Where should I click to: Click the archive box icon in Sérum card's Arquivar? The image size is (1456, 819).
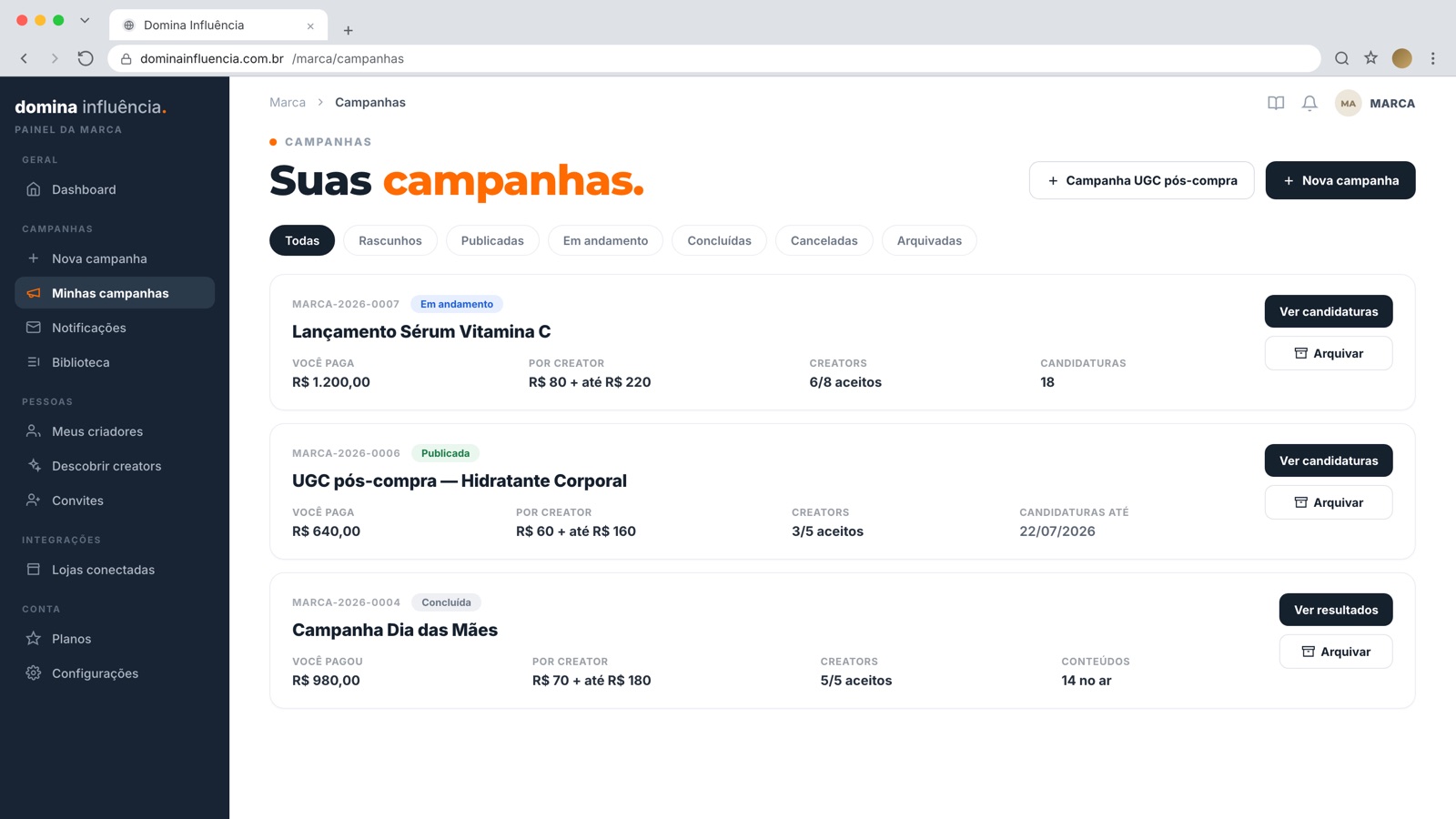(x=1301, y=353)
